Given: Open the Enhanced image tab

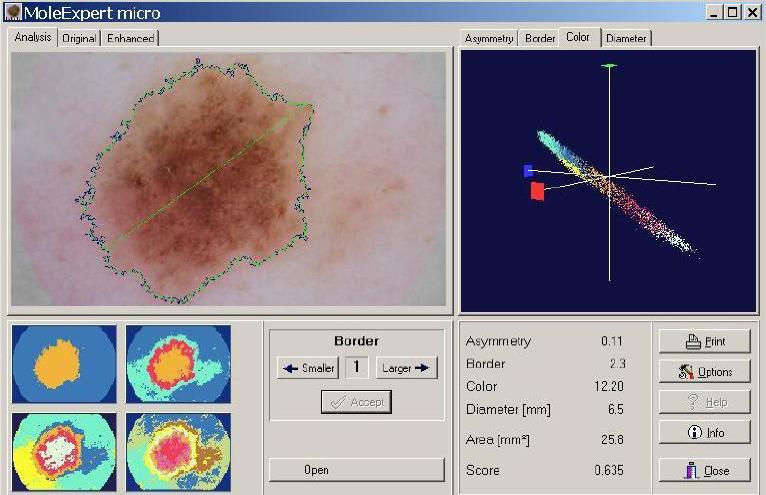Looking at the screenshot, I should click(x=131, y=38).
